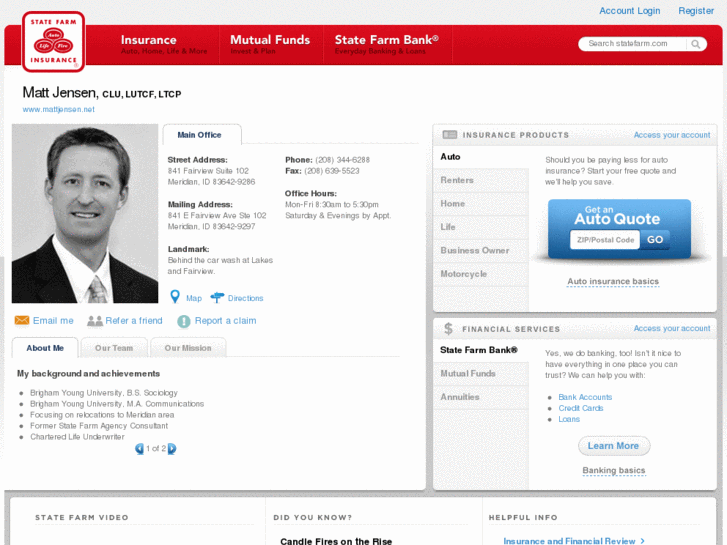The image size is (727, 545).
Task: Go to next background page arrow
Action: pyautogui.click(x=172, y=449)
